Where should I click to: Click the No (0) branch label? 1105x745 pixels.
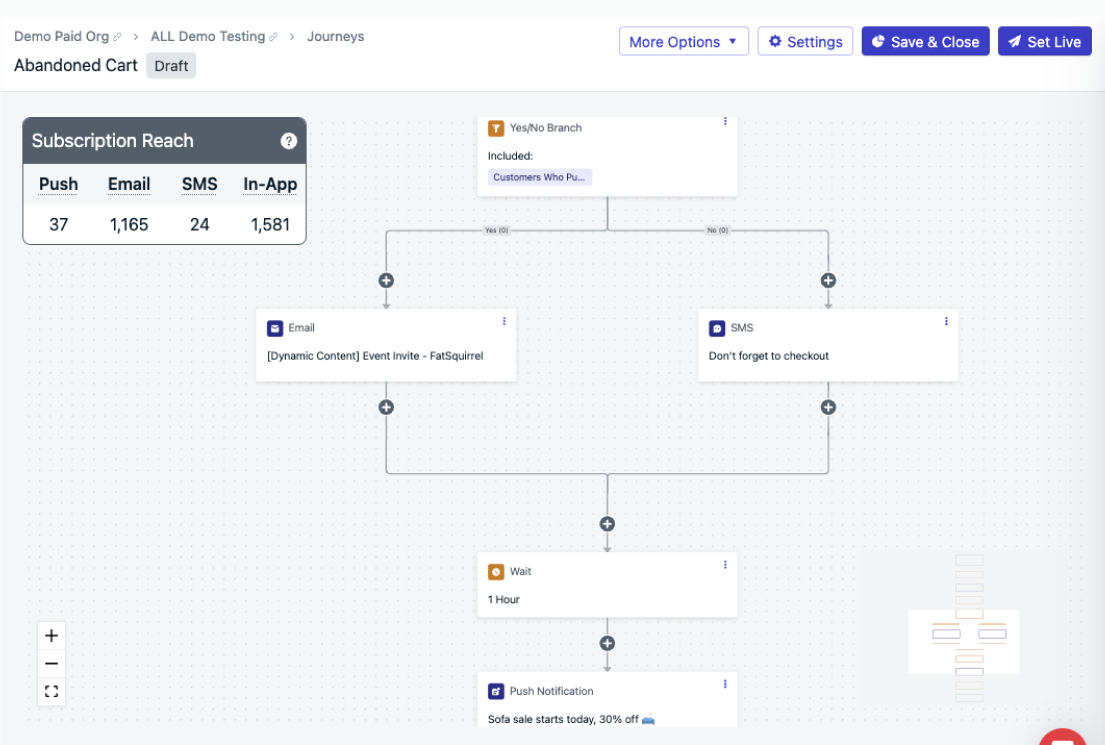coord(717,230)
